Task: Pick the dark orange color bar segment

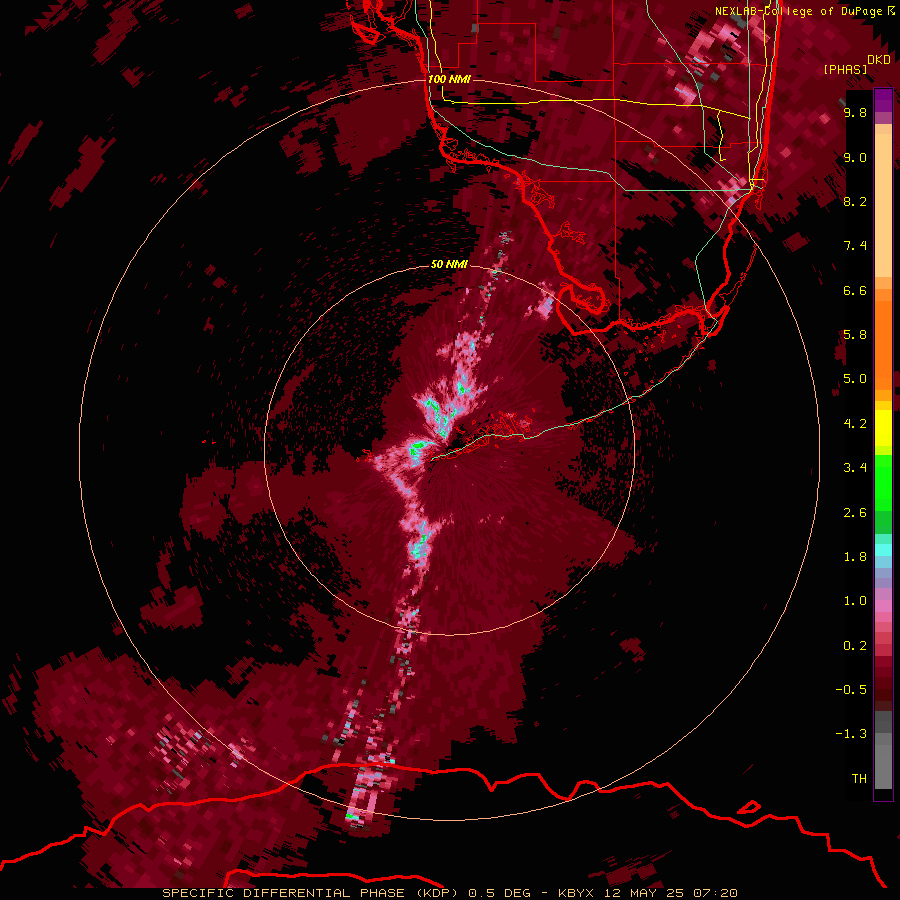Action: pos(883,345)
